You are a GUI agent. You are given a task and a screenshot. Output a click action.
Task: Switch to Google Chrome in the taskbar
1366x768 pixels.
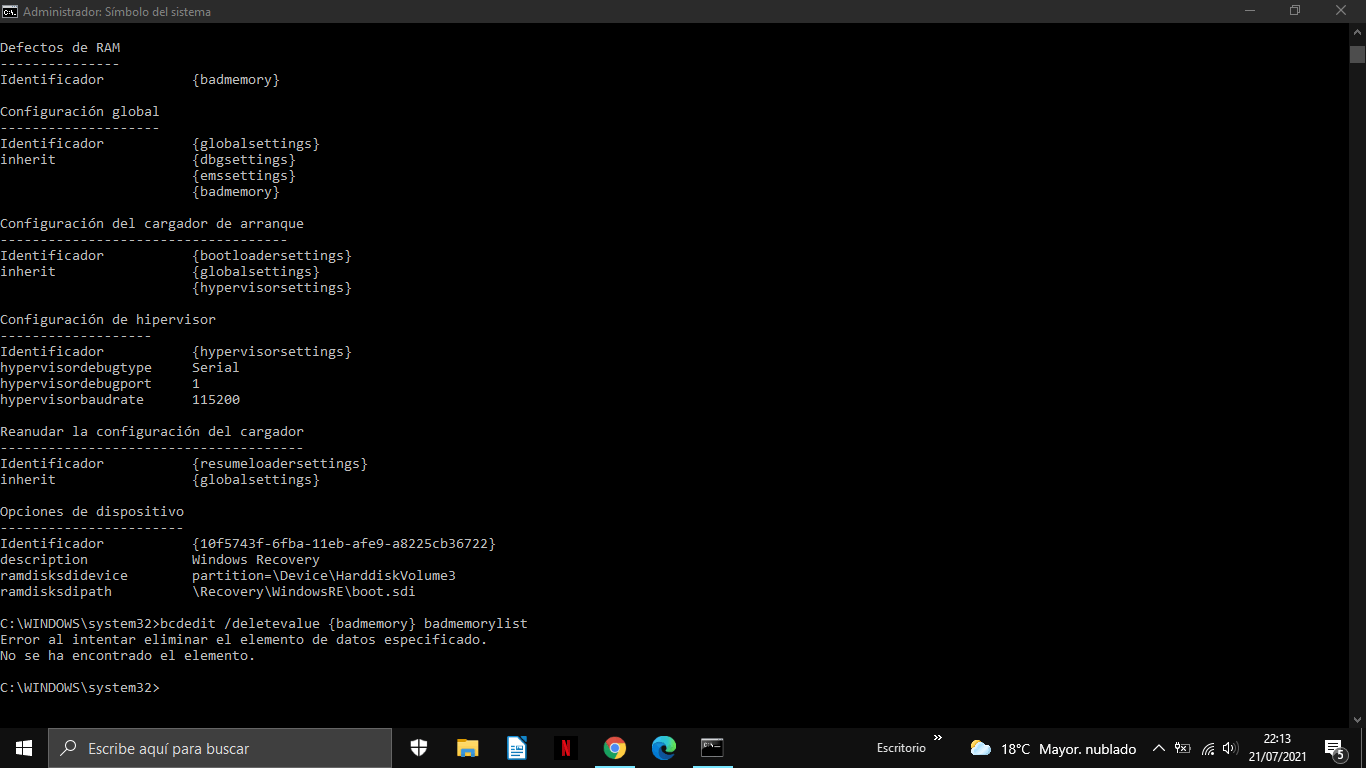615,748
